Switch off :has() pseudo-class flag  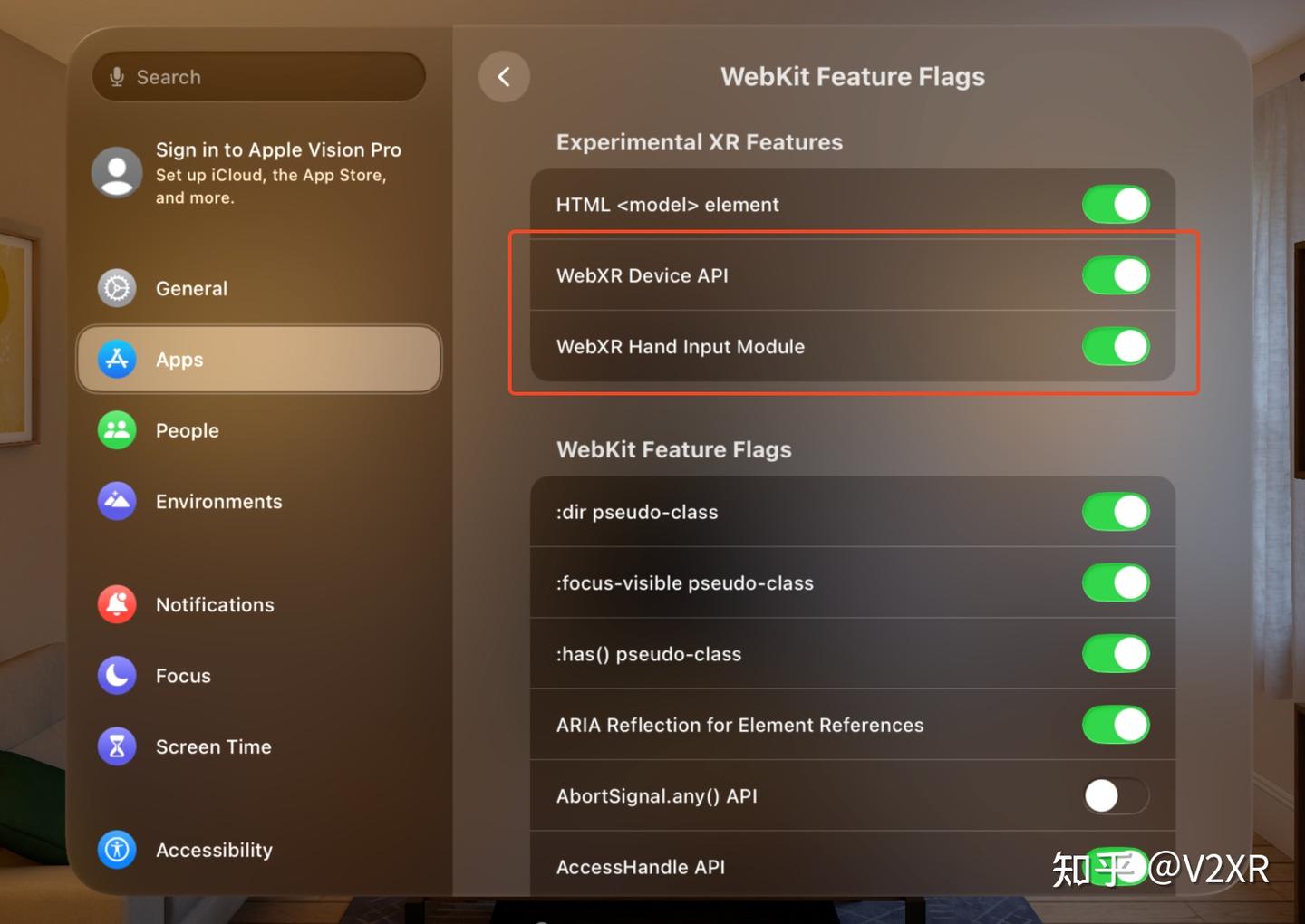coord(1116,654)
